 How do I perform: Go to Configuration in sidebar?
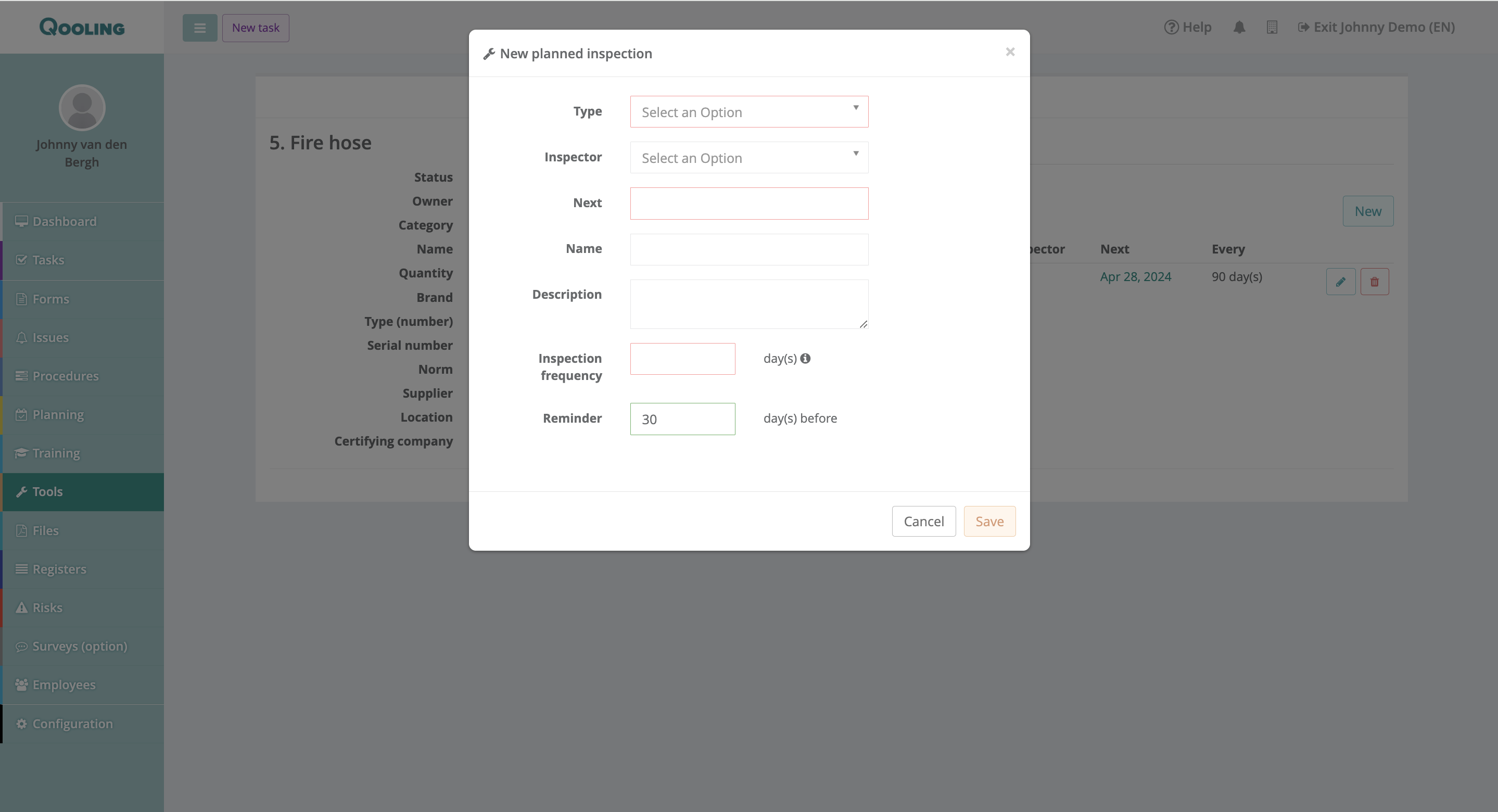(72, 724)
